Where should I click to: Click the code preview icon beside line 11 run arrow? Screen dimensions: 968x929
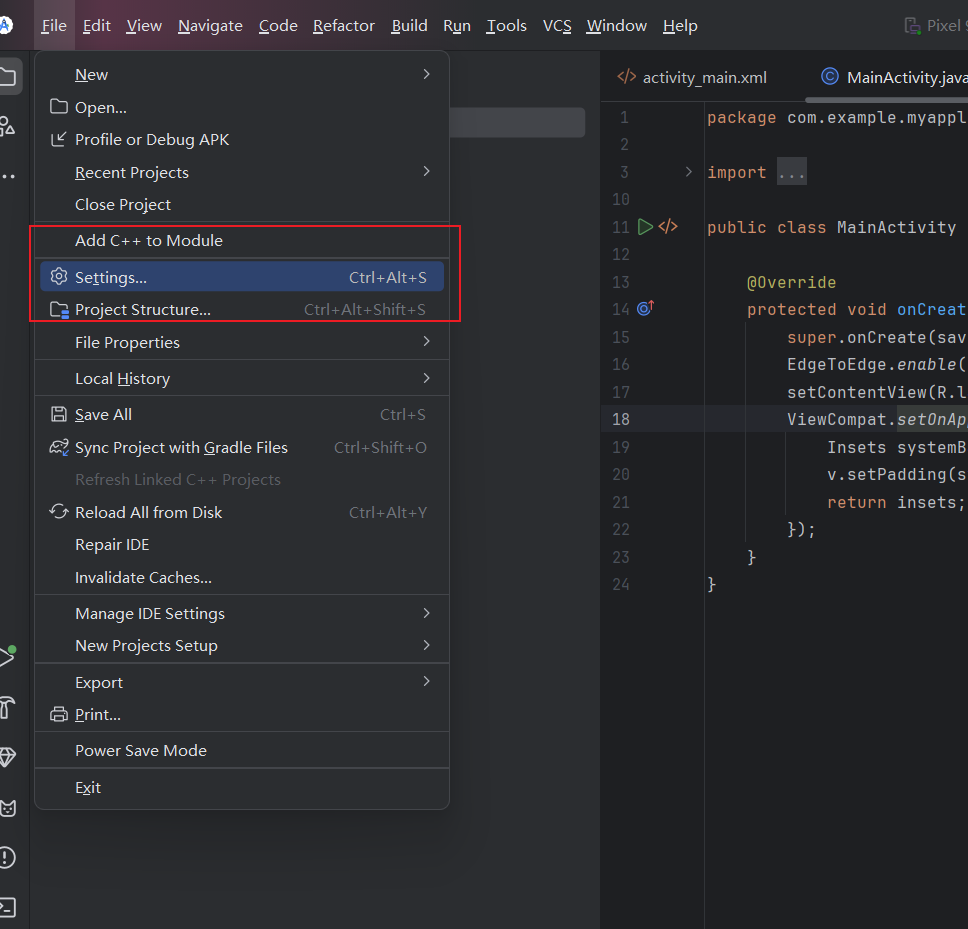coord(668,227)
